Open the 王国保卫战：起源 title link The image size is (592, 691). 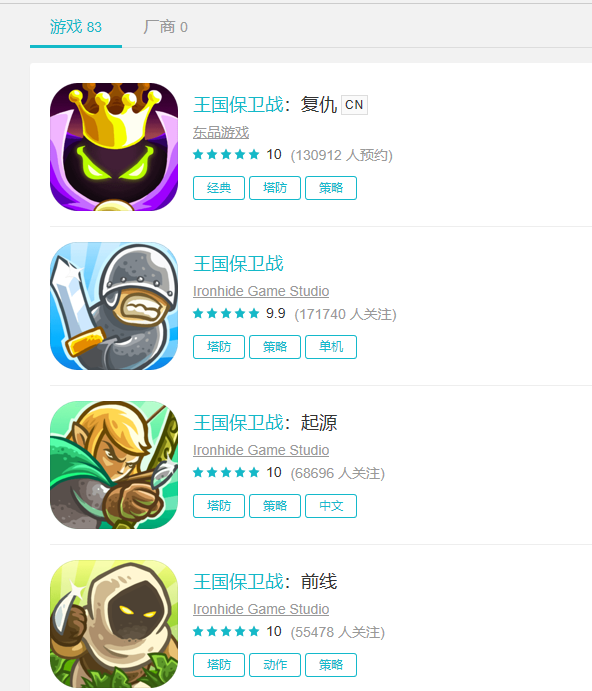click(265, 423)
